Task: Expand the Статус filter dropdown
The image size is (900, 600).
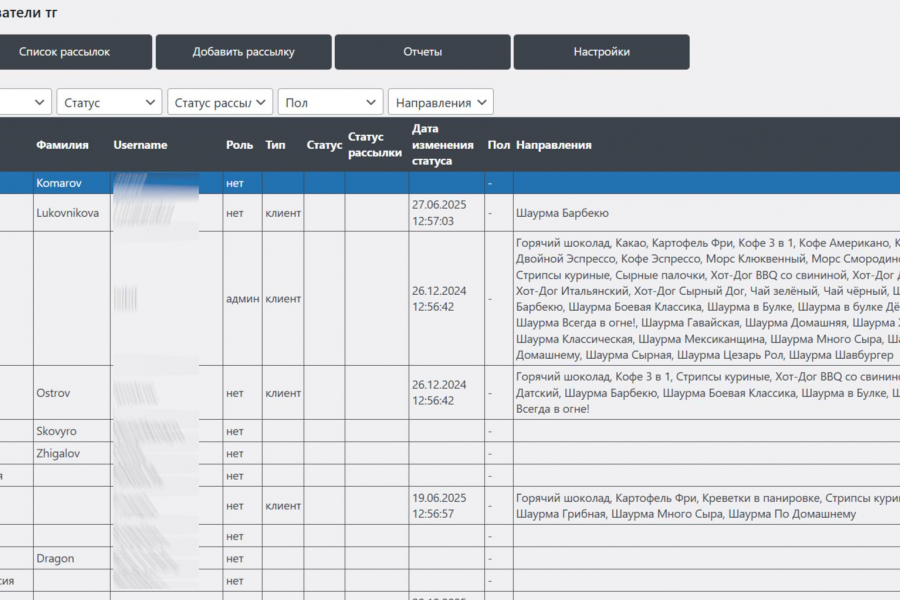Action: pyautogui.click(x=109, y=102)
